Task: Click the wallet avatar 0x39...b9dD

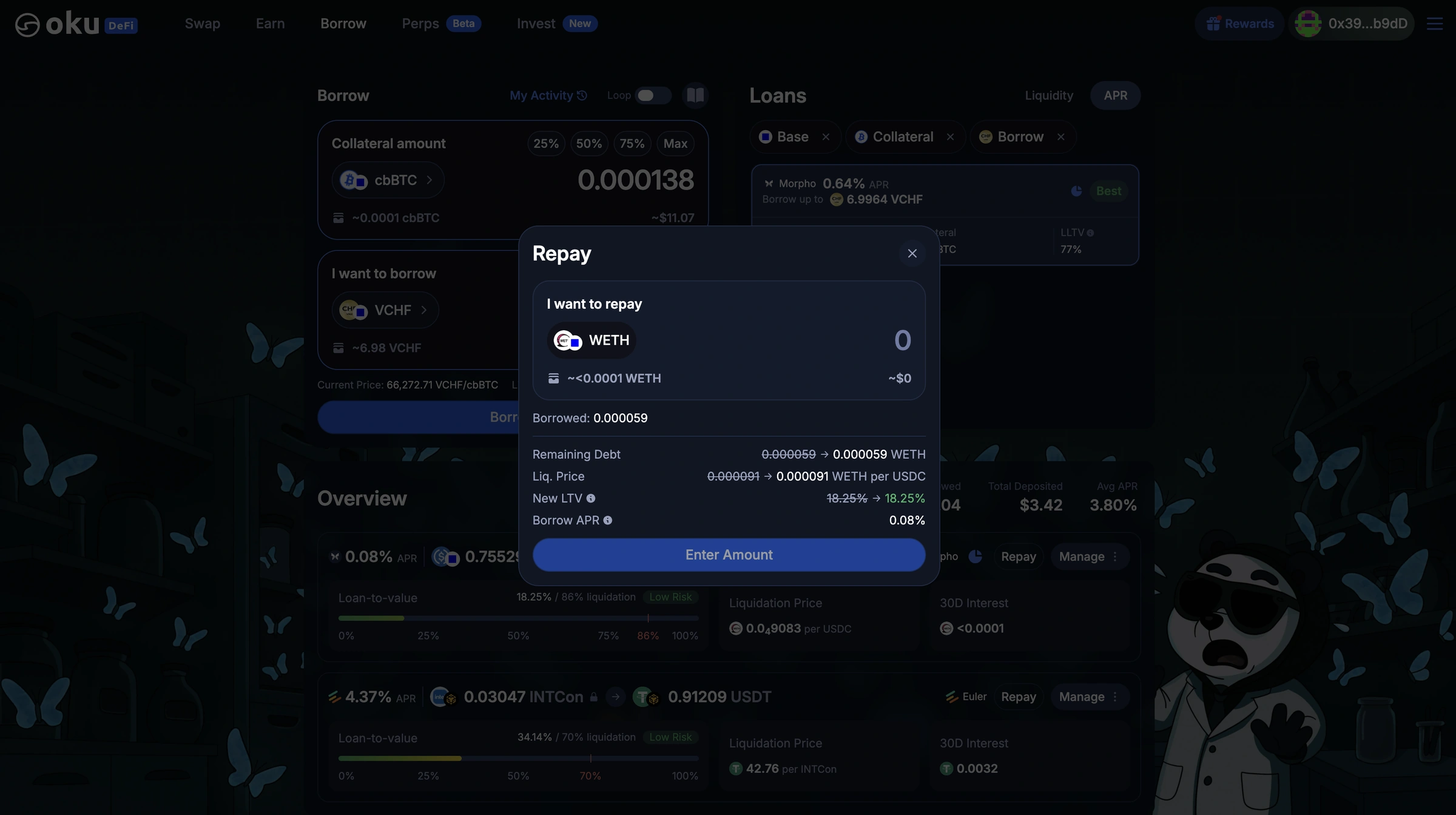Action: coord(1351,24)
